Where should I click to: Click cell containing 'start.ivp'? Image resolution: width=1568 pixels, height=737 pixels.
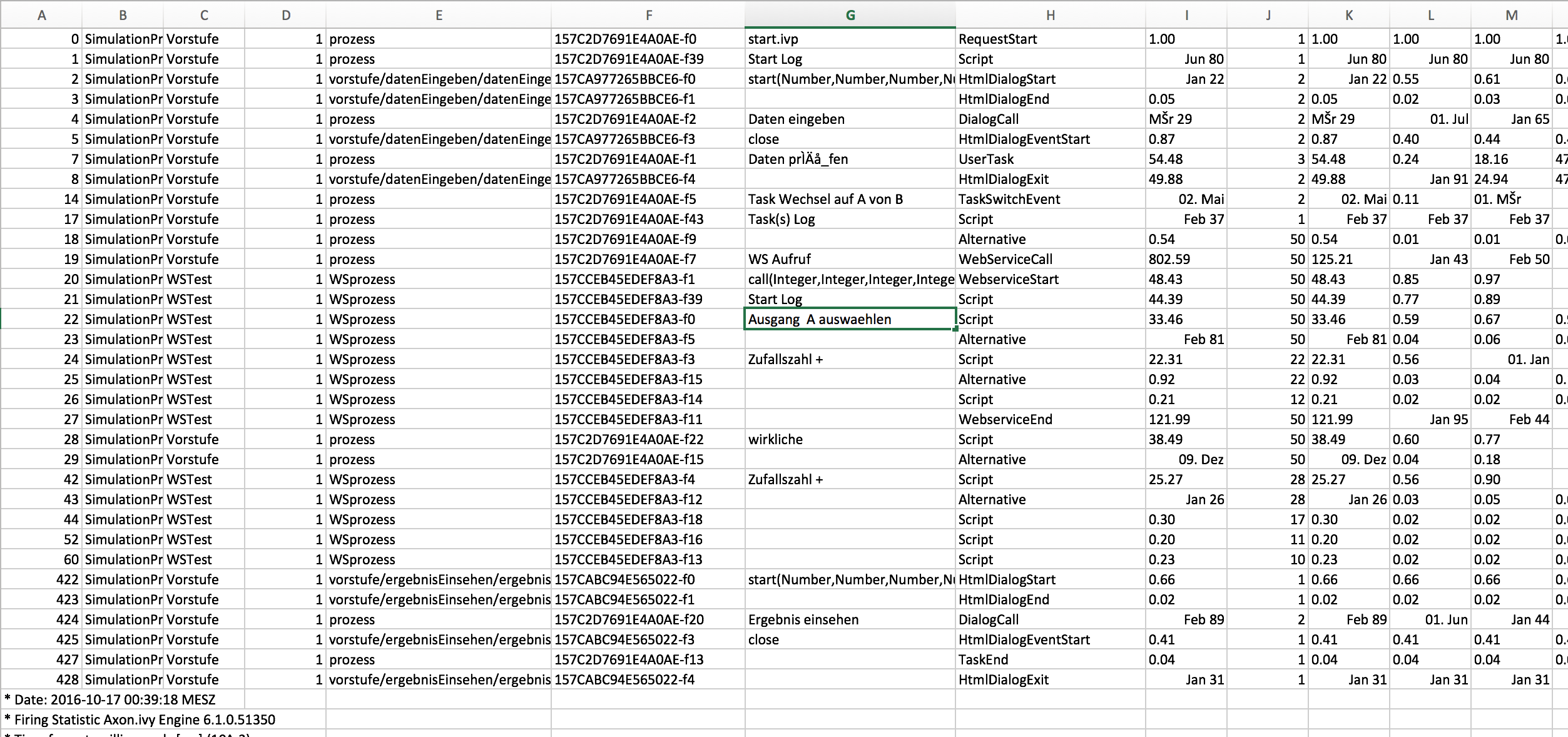click(850, 39)
